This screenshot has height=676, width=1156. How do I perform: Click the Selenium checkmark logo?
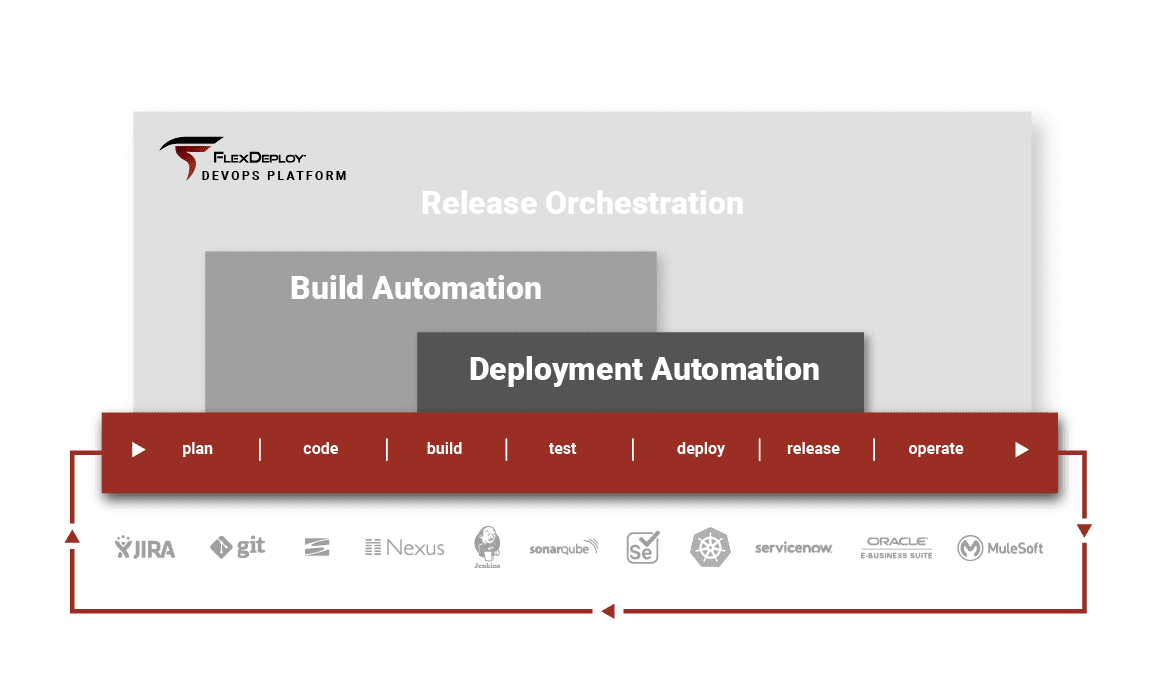[642, 548]
